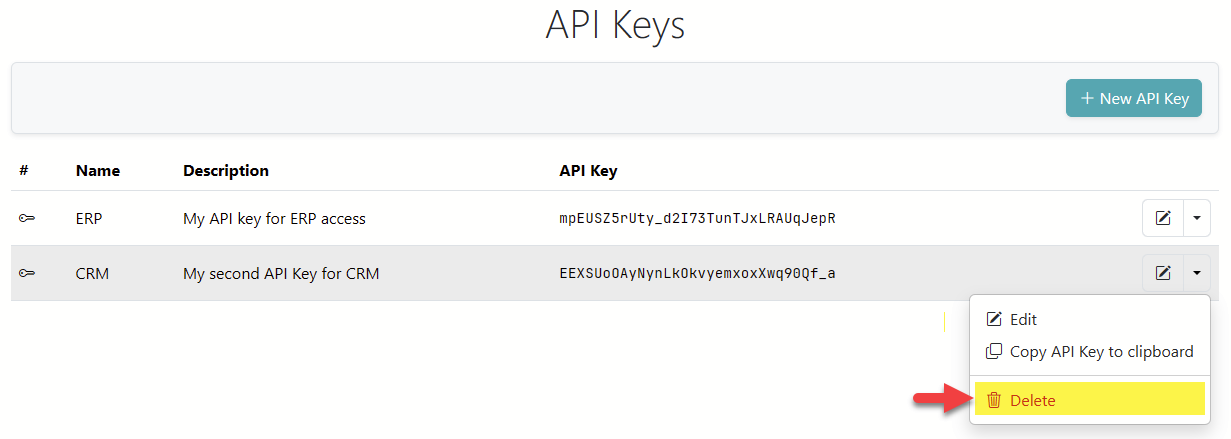Click the # column header
The height and width of the screenshot is (439, 1231).
pos(23,171)
